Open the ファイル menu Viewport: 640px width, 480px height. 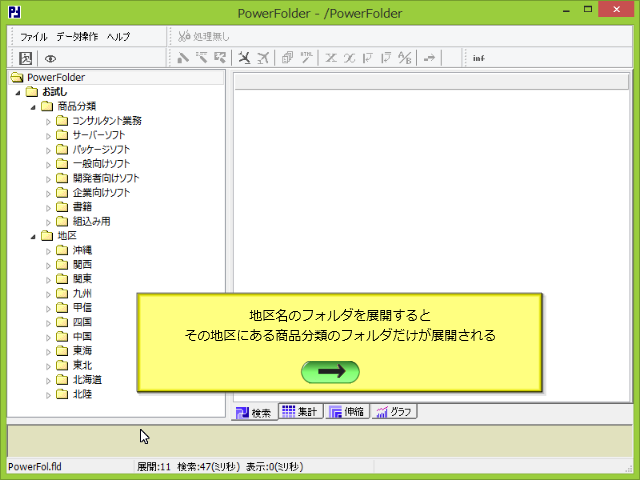point(34,37)
